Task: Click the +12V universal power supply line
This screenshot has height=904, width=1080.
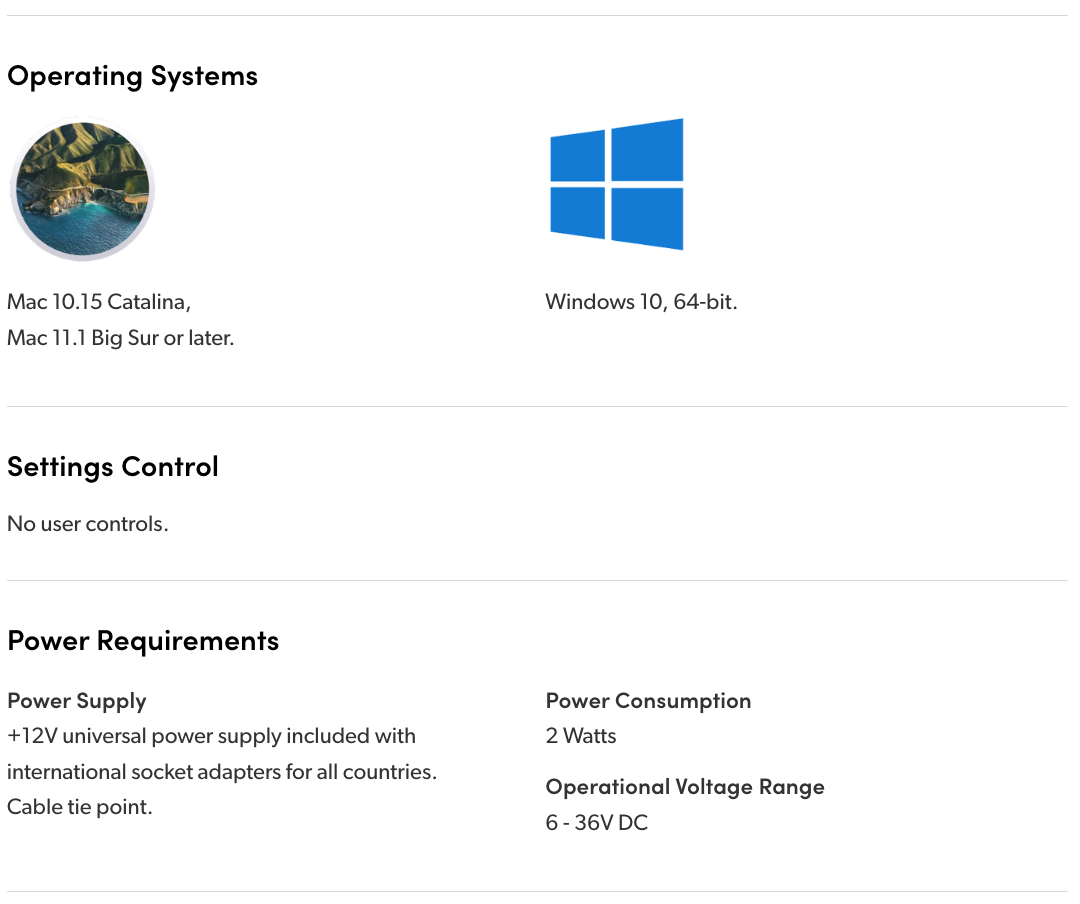Action: (x=211, y=736)
